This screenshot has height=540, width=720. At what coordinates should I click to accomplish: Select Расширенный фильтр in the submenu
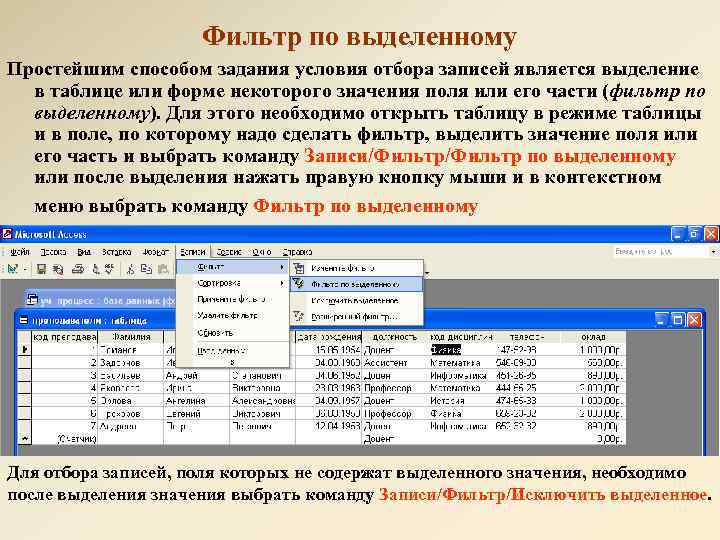(x=356, y=316)
